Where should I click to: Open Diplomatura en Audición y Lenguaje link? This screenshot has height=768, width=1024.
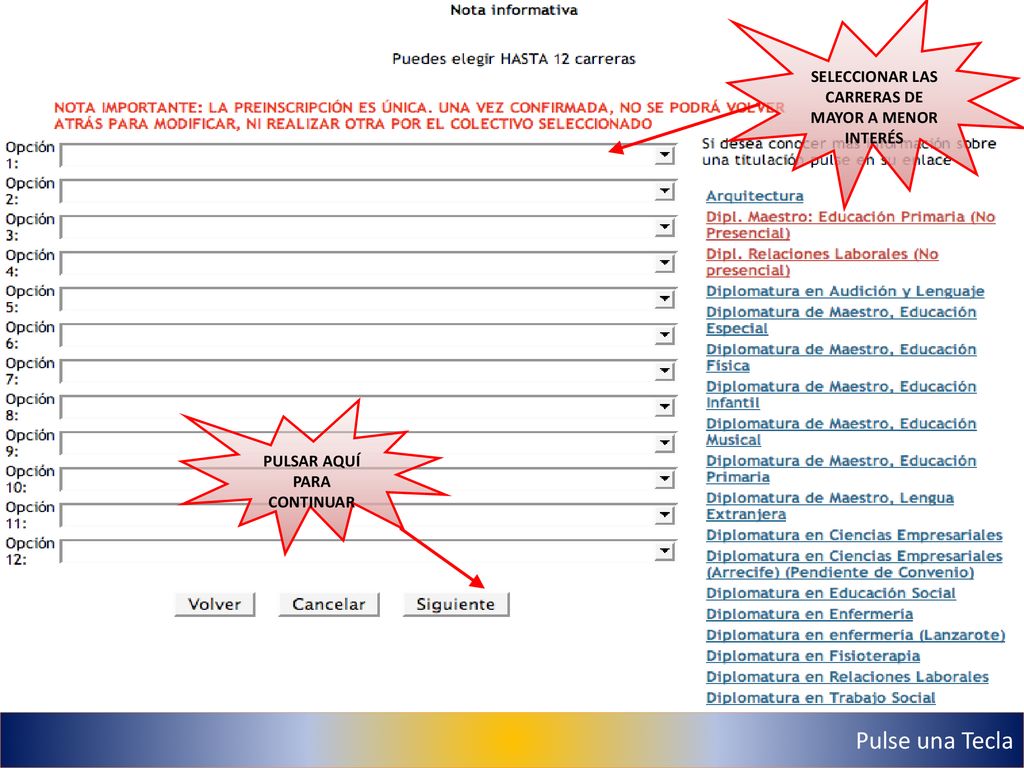[845, 291]
